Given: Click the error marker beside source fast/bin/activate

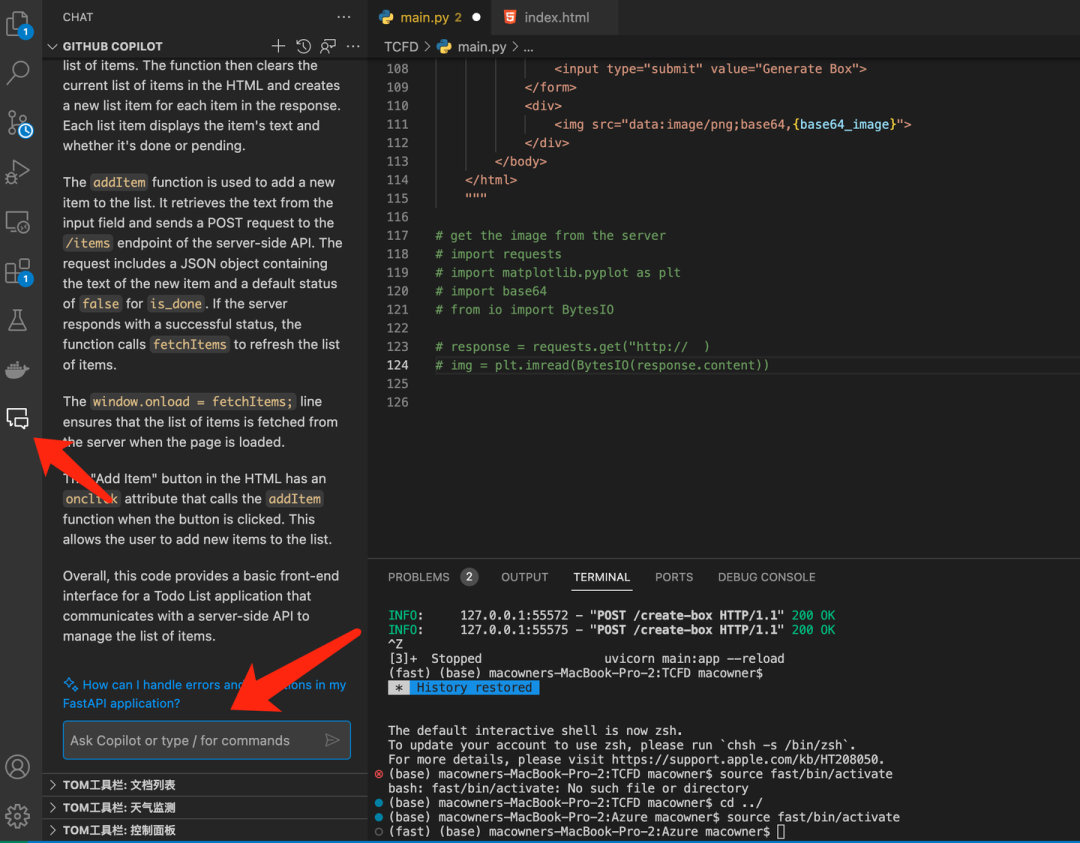Looking at the screenshot, I should click(379, 774).
